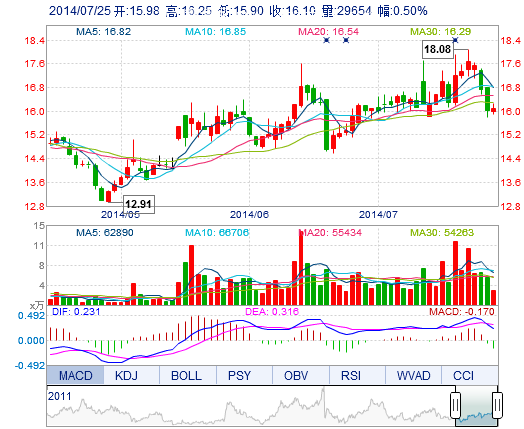Click the left range slider handle

click(455, 406)
